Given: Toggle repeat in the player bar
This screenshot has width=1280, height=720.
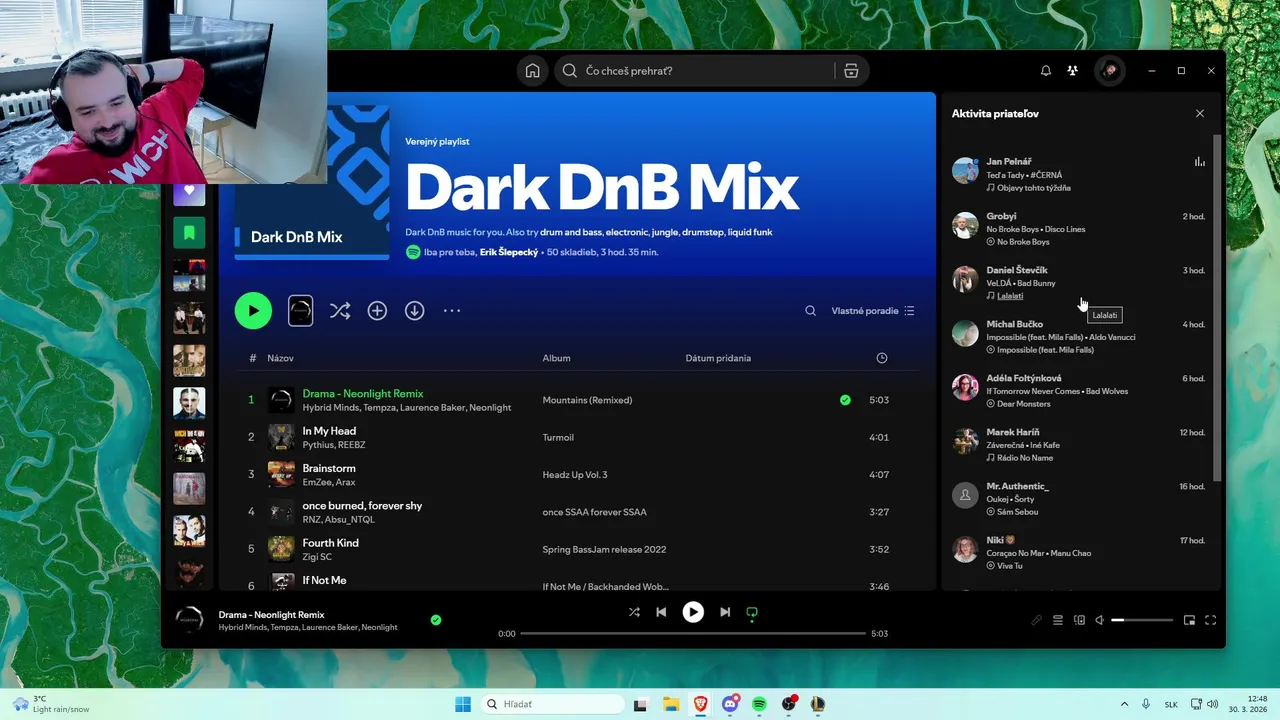Looking at the screenshot, I should (x=752, y=612).
